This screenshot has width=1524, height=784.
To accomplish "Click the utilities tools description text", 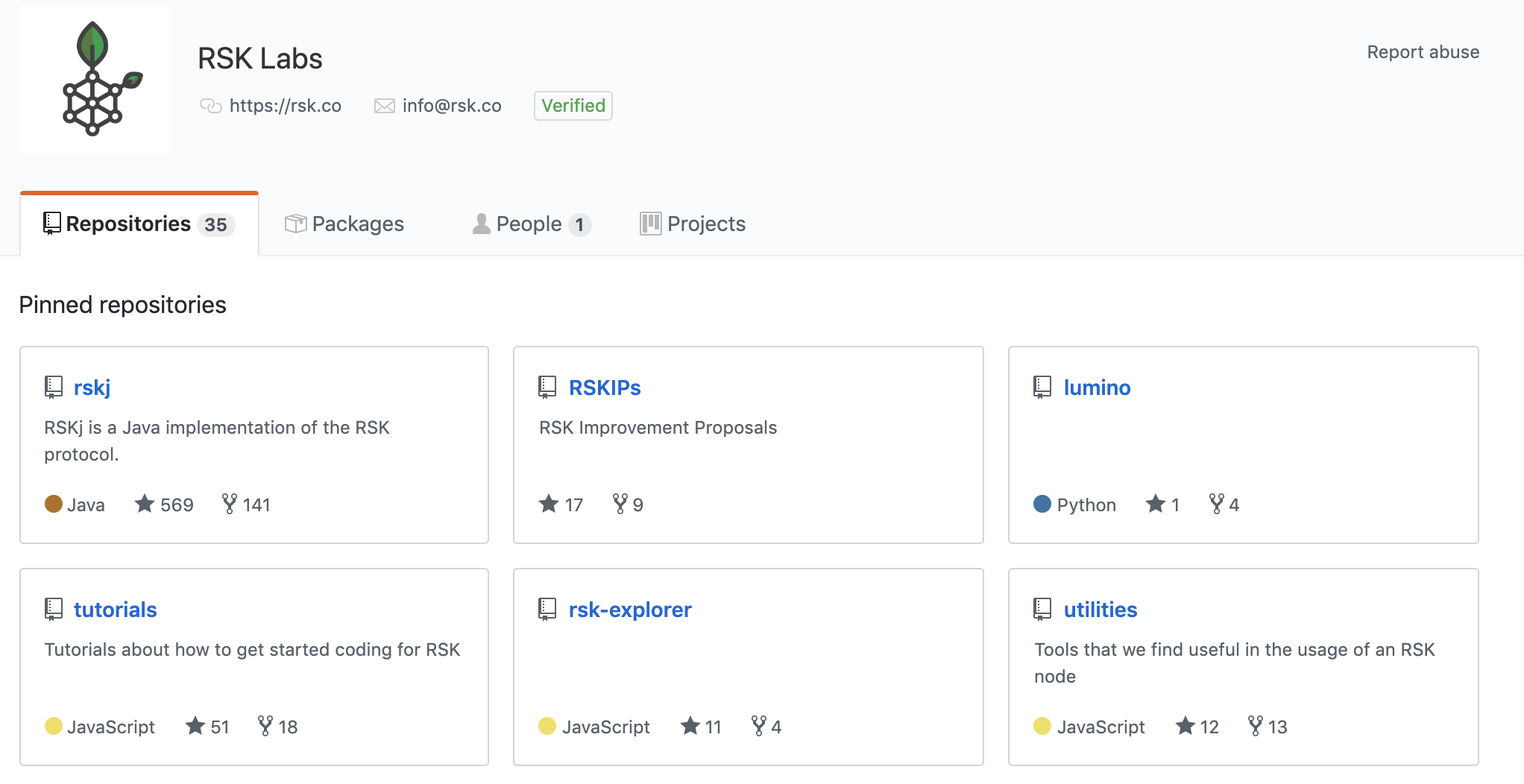I will pyautogui.click(x=1234, y=663).
